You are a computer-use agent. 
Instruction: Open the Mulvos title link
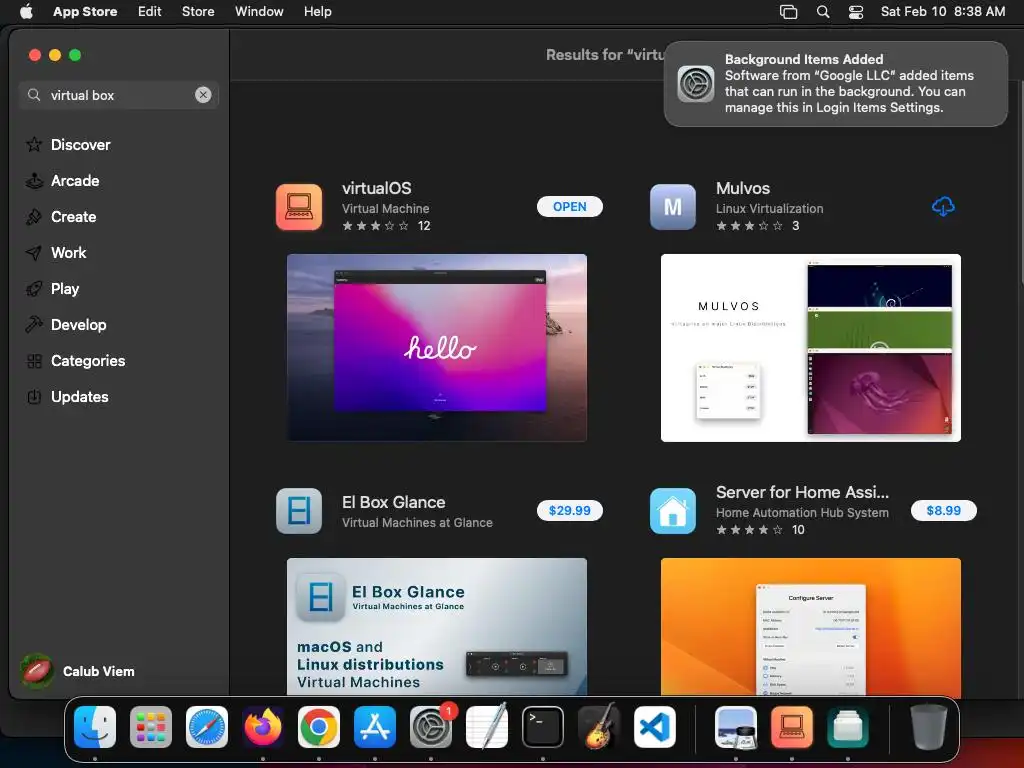point(743,188)
